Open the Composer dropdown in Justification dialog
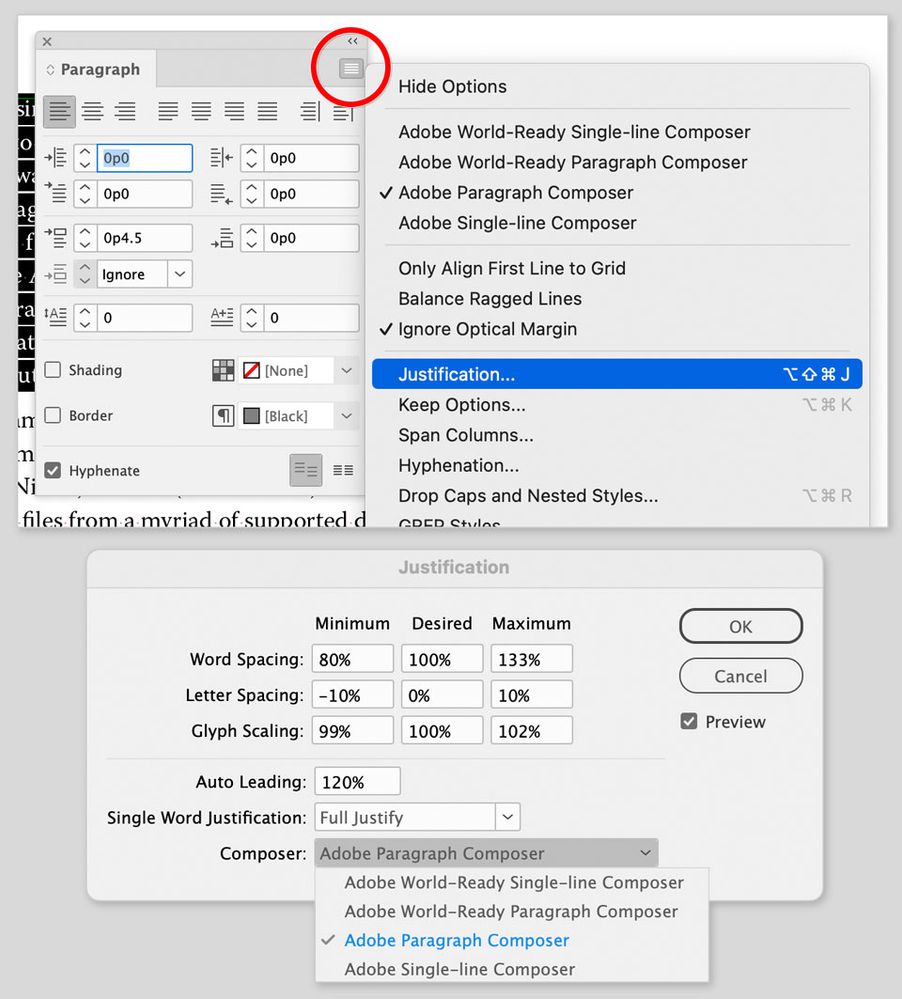902x999 pixels. click(x=486, y=853)
